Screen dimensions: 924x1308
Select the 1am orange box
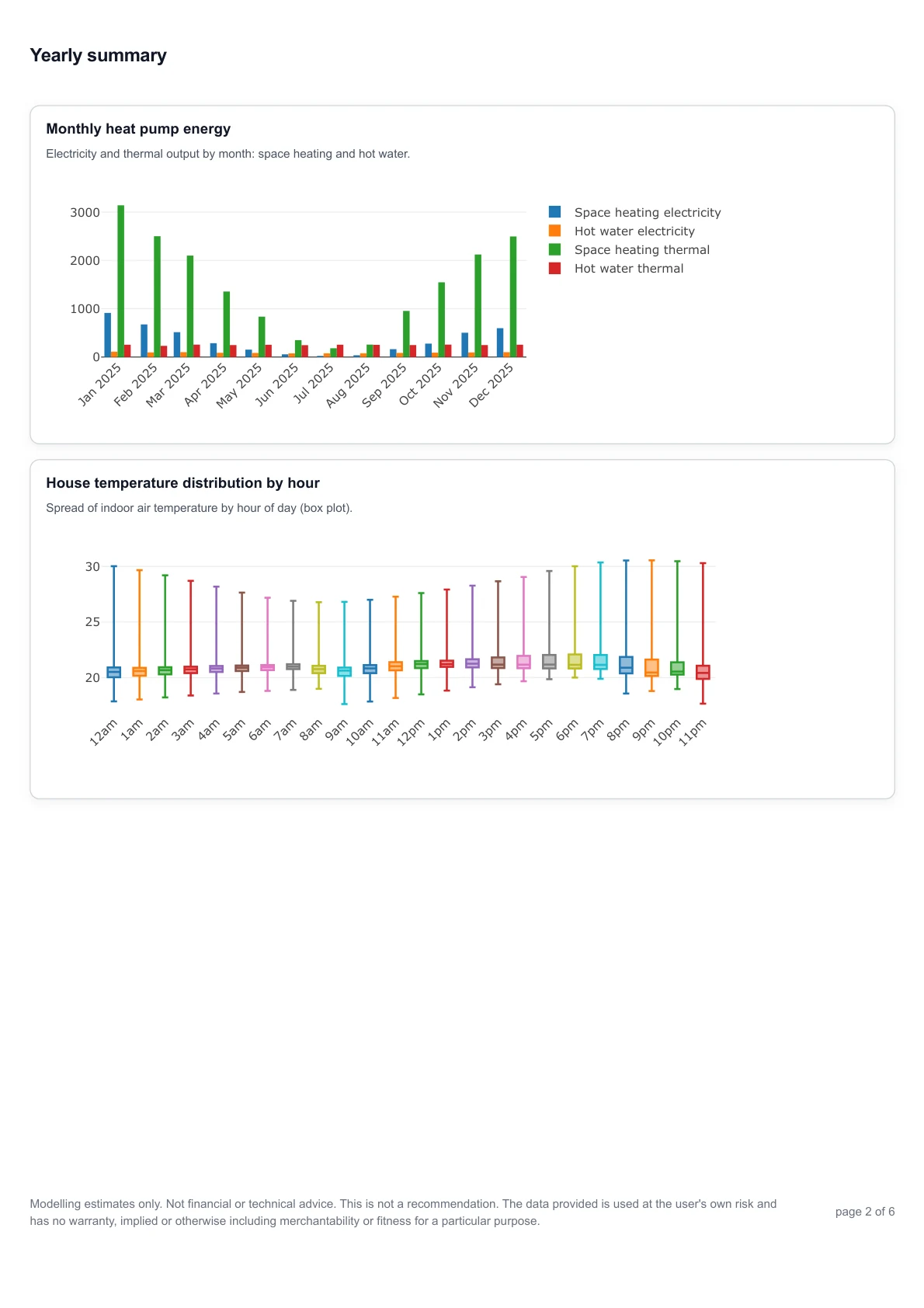point(140,672)
